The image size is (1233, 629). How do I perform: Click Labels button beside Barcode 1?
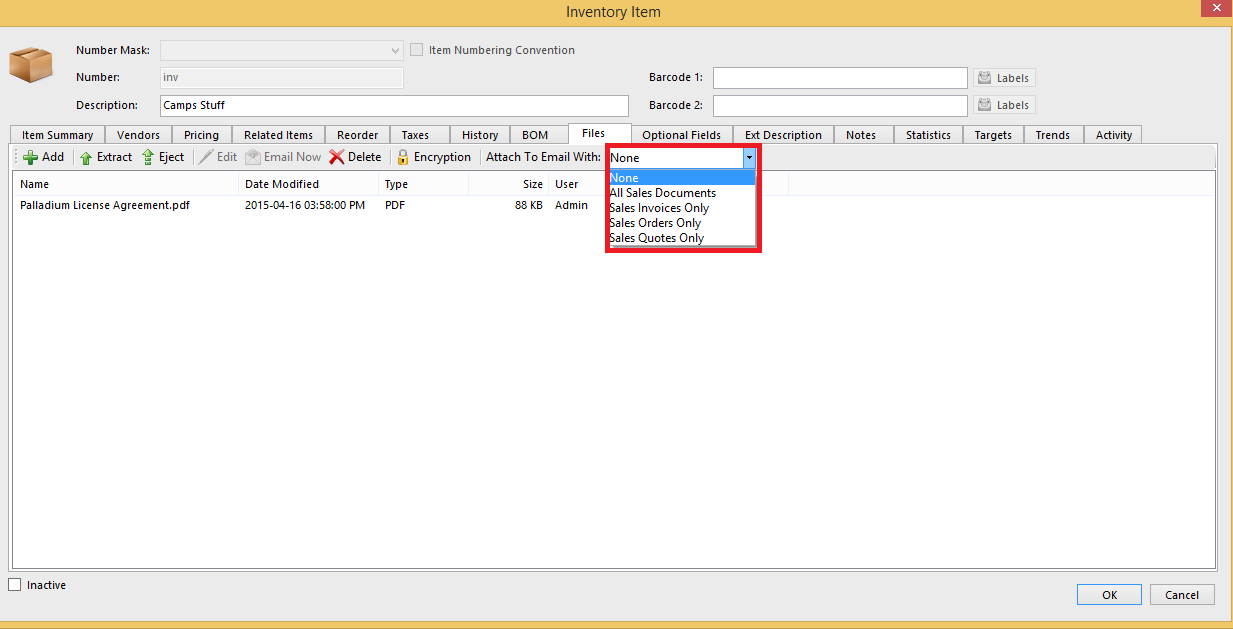(1004, 78)
